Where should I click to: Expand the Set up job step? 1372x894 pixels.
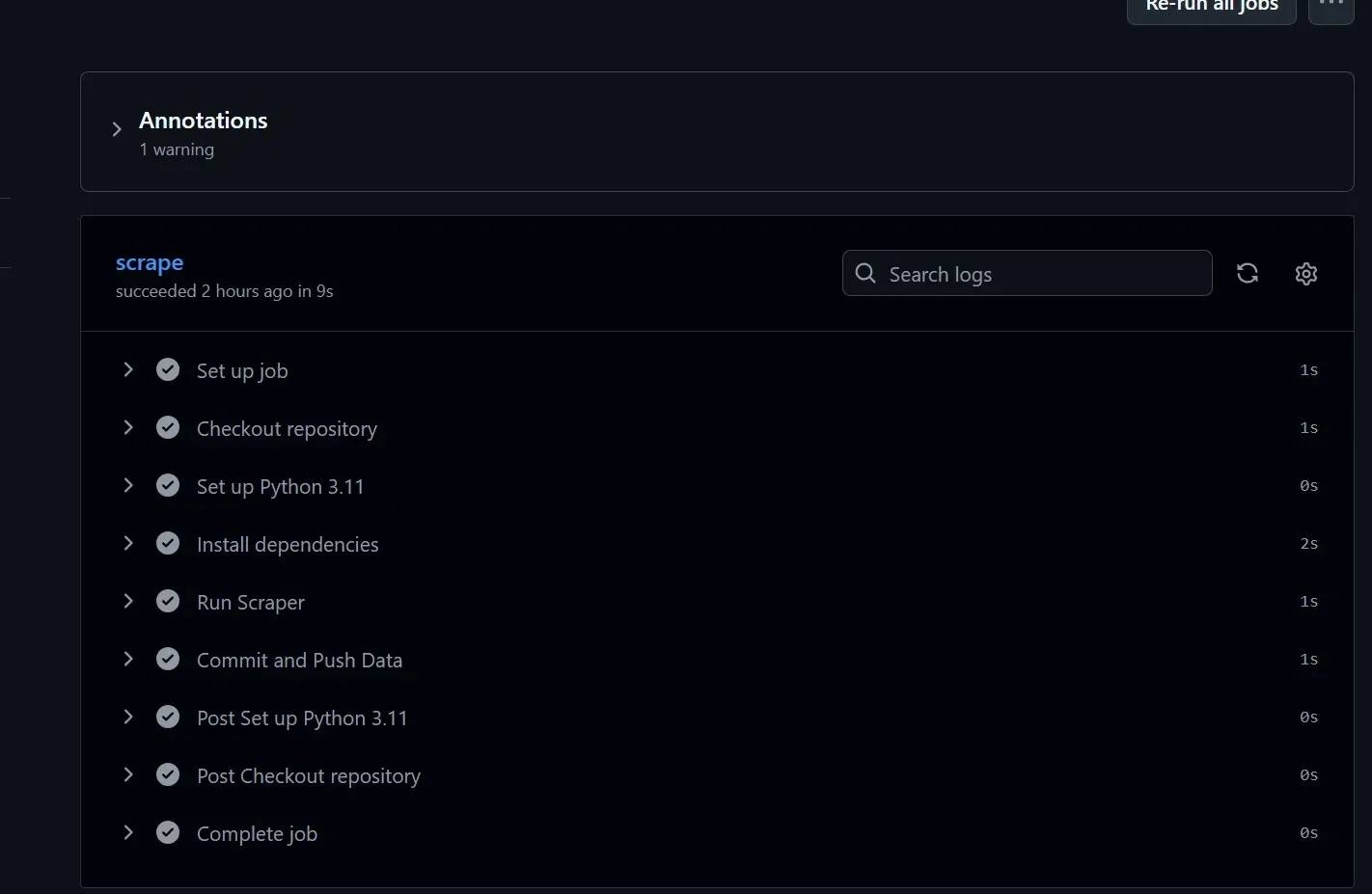(128, 370)
